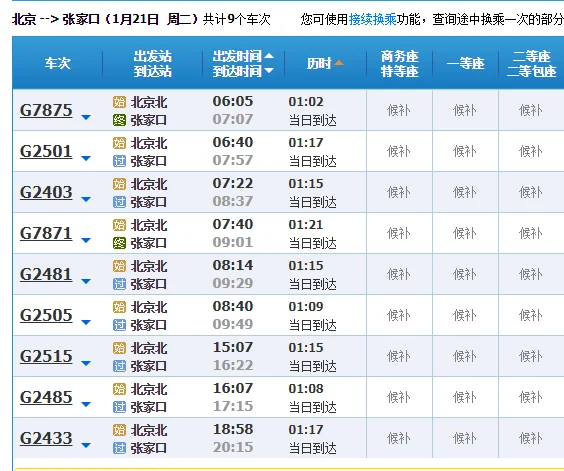Click the 过 passing icon for G2505
This screenshot has width=564, height=471.
[x=119, y=325]
